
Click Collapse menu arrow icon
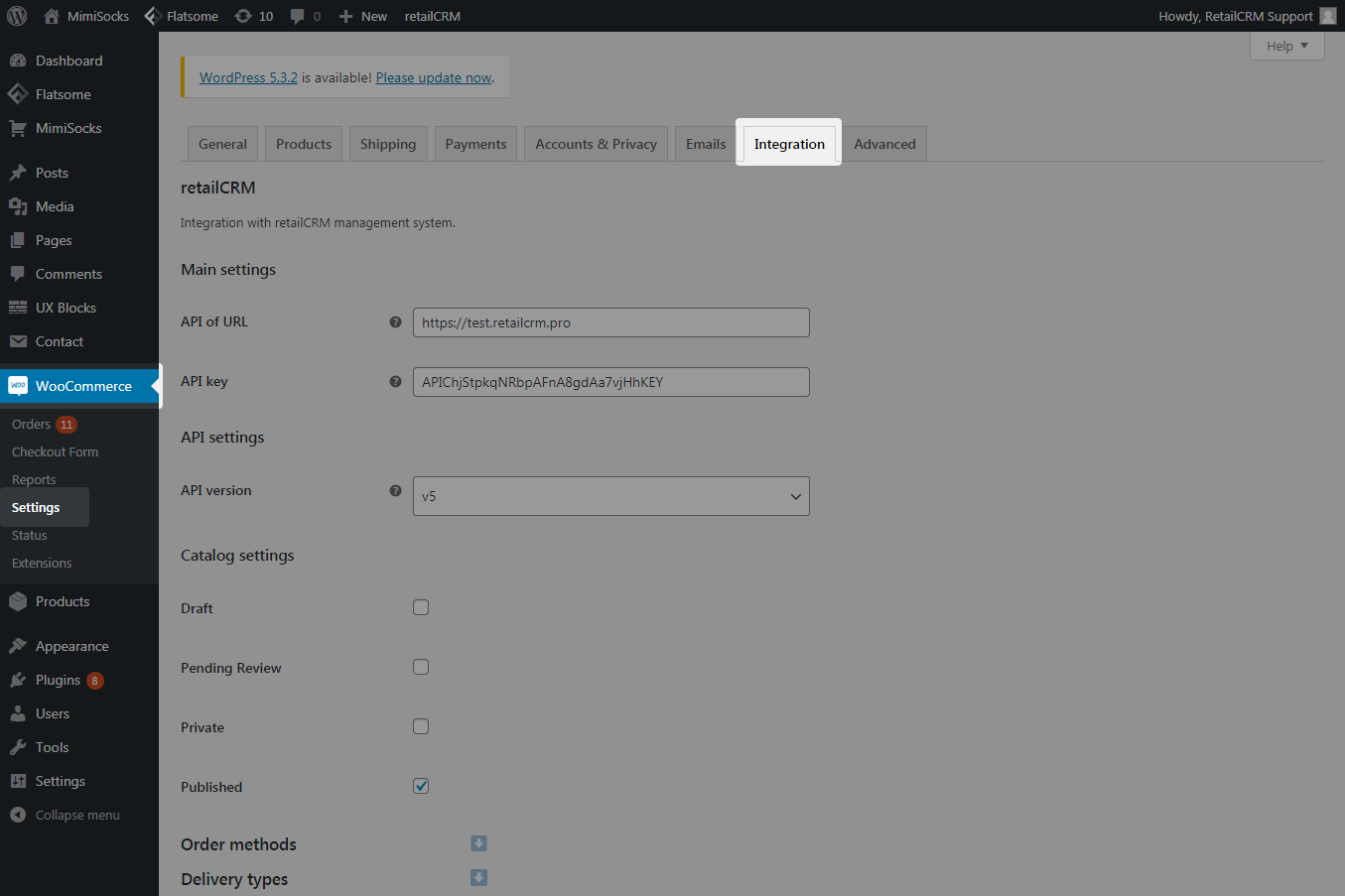tap(18, 815)
